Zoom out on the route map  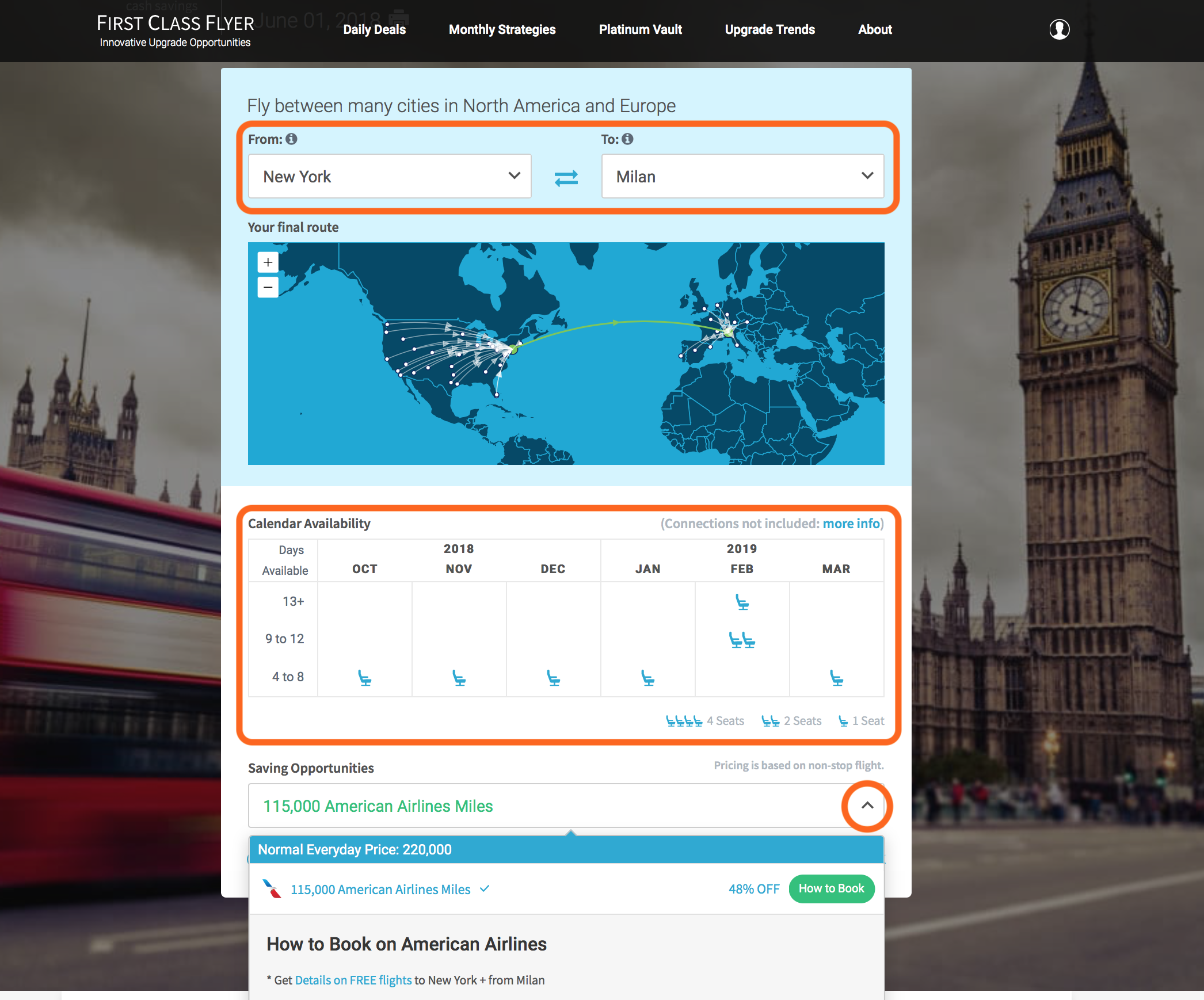268,287
